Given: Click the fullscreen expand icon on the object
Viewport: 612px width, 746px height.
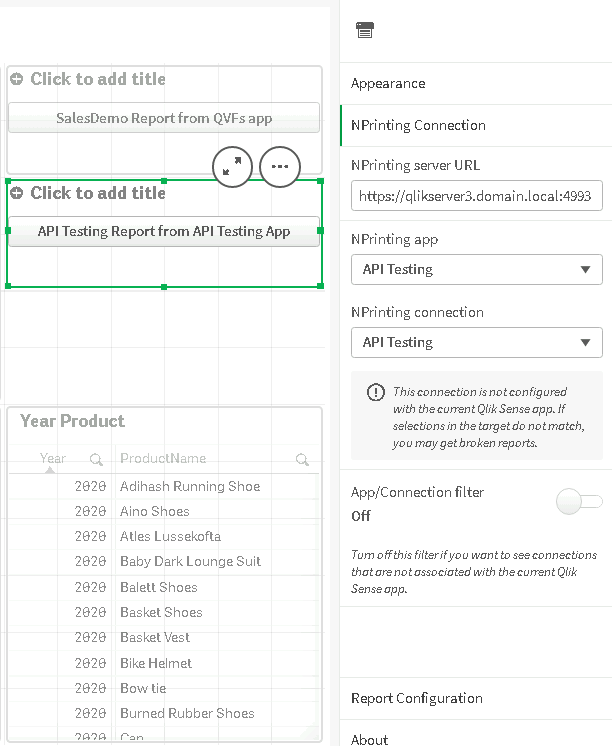Looking at the screenshot, I should (232, 166).
